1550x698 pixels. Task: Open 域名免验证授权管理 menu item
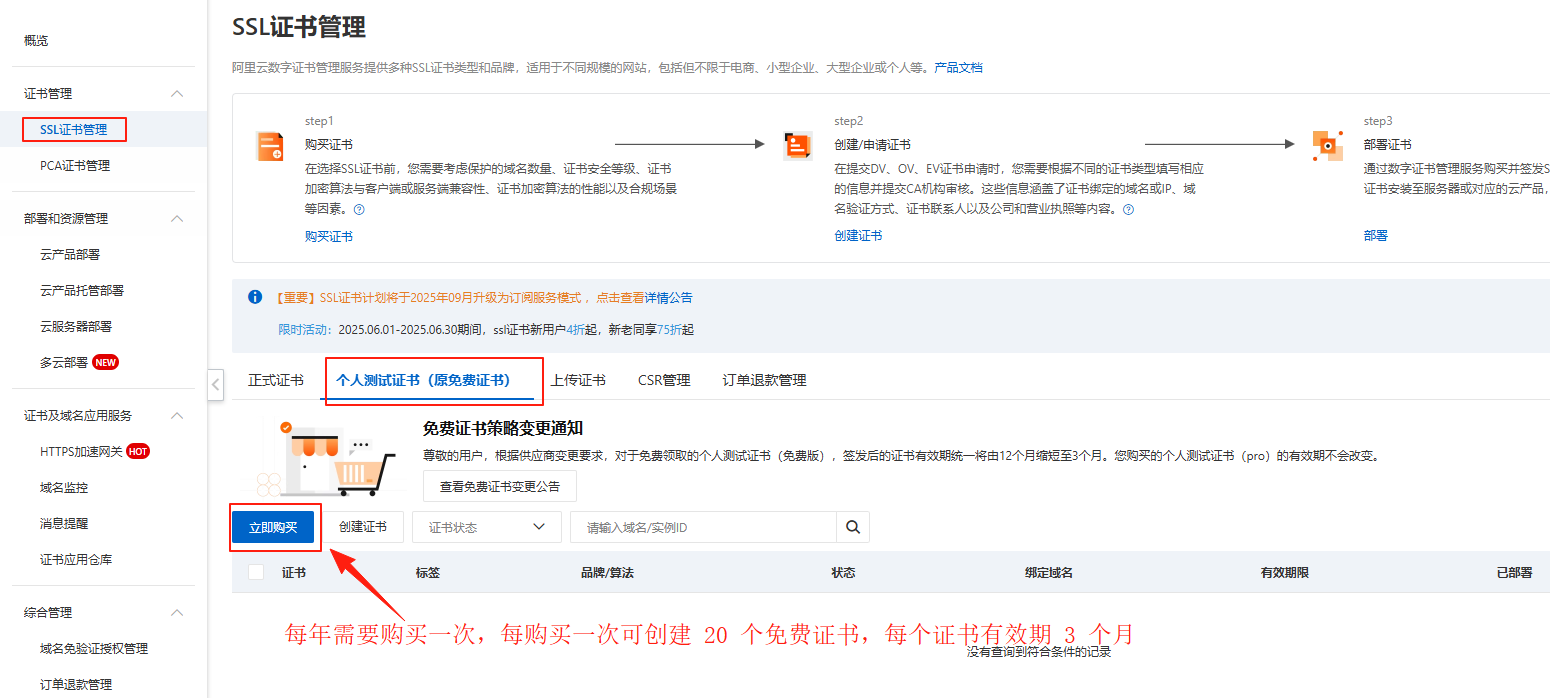tap(94, 649)
